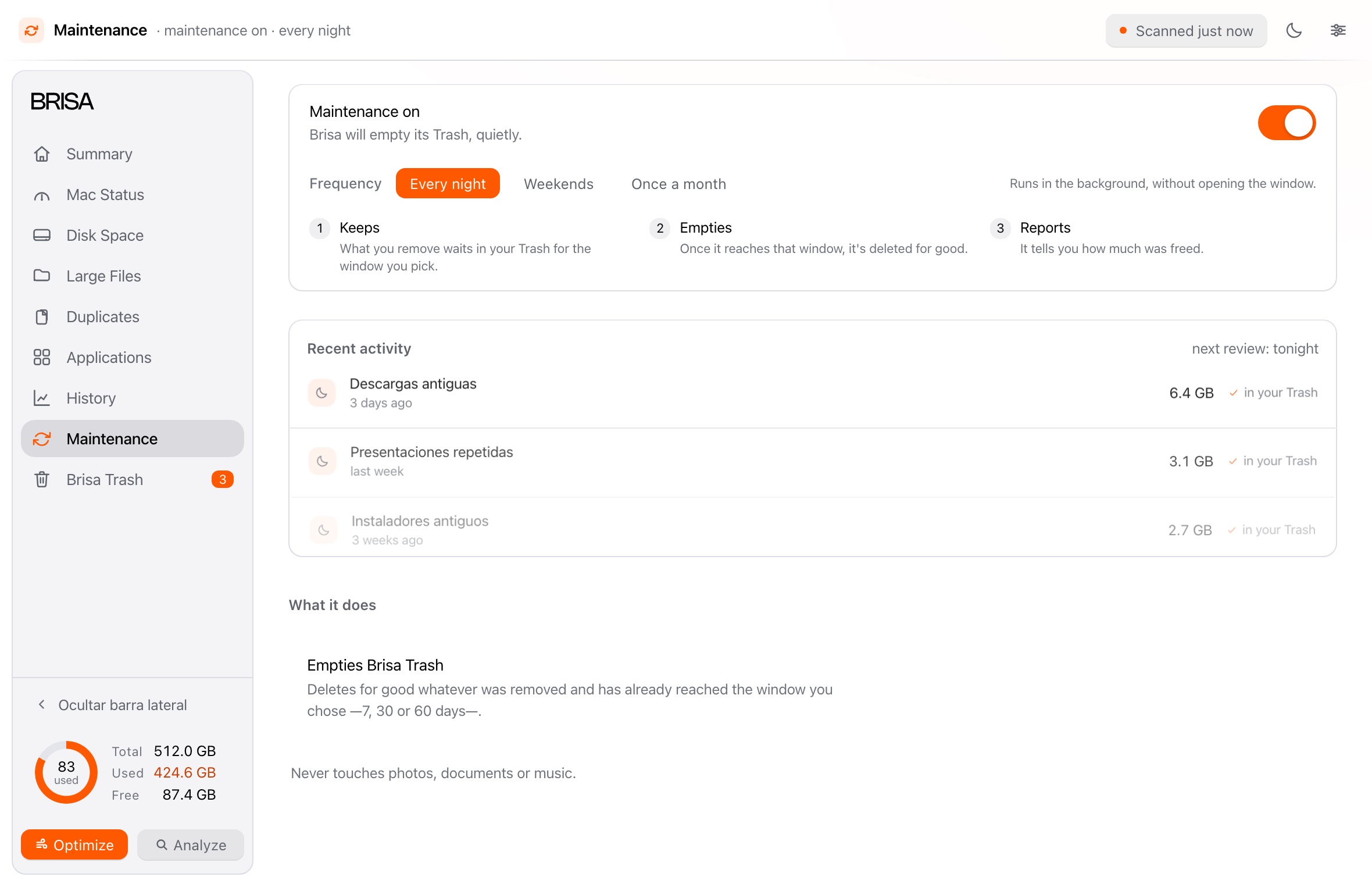Open the Applications section
Screen dimensions: 1372x884
pyautogui.click(x=133, y=357)
